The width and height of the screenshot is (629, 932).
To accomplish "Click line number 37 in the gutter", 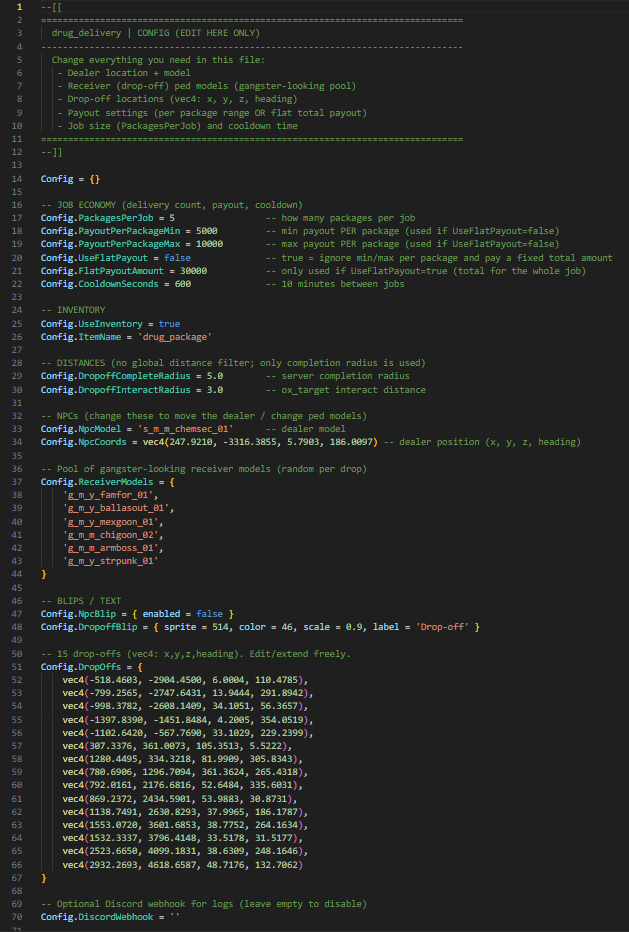I will (x=17, y=482).
